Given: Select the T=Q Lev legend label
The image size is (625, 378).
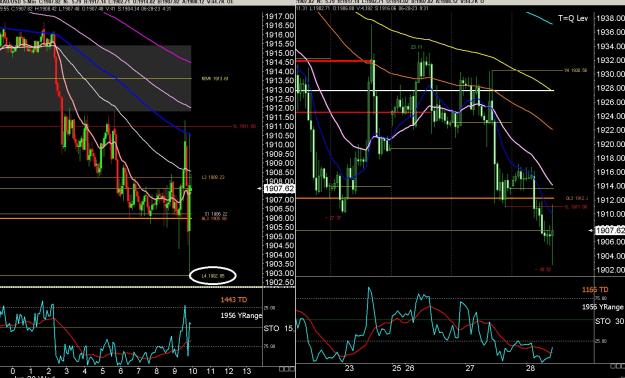Looking at the screenshot, I should (x=572, y=18).
